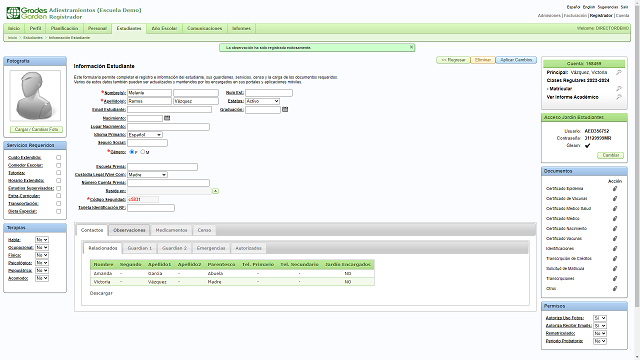Click the Salir link
640x360 pixels.
[x=624, y=7]
